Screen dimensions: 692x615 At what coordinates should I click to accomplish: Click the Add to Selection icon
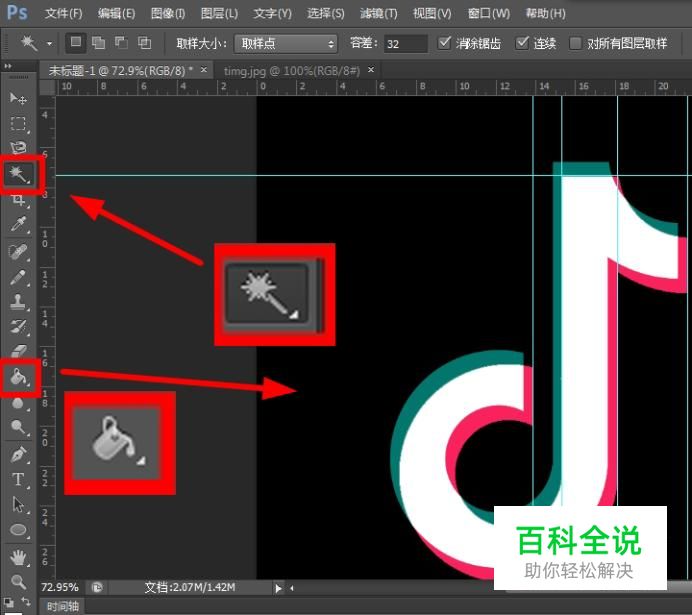pos(98,43)
